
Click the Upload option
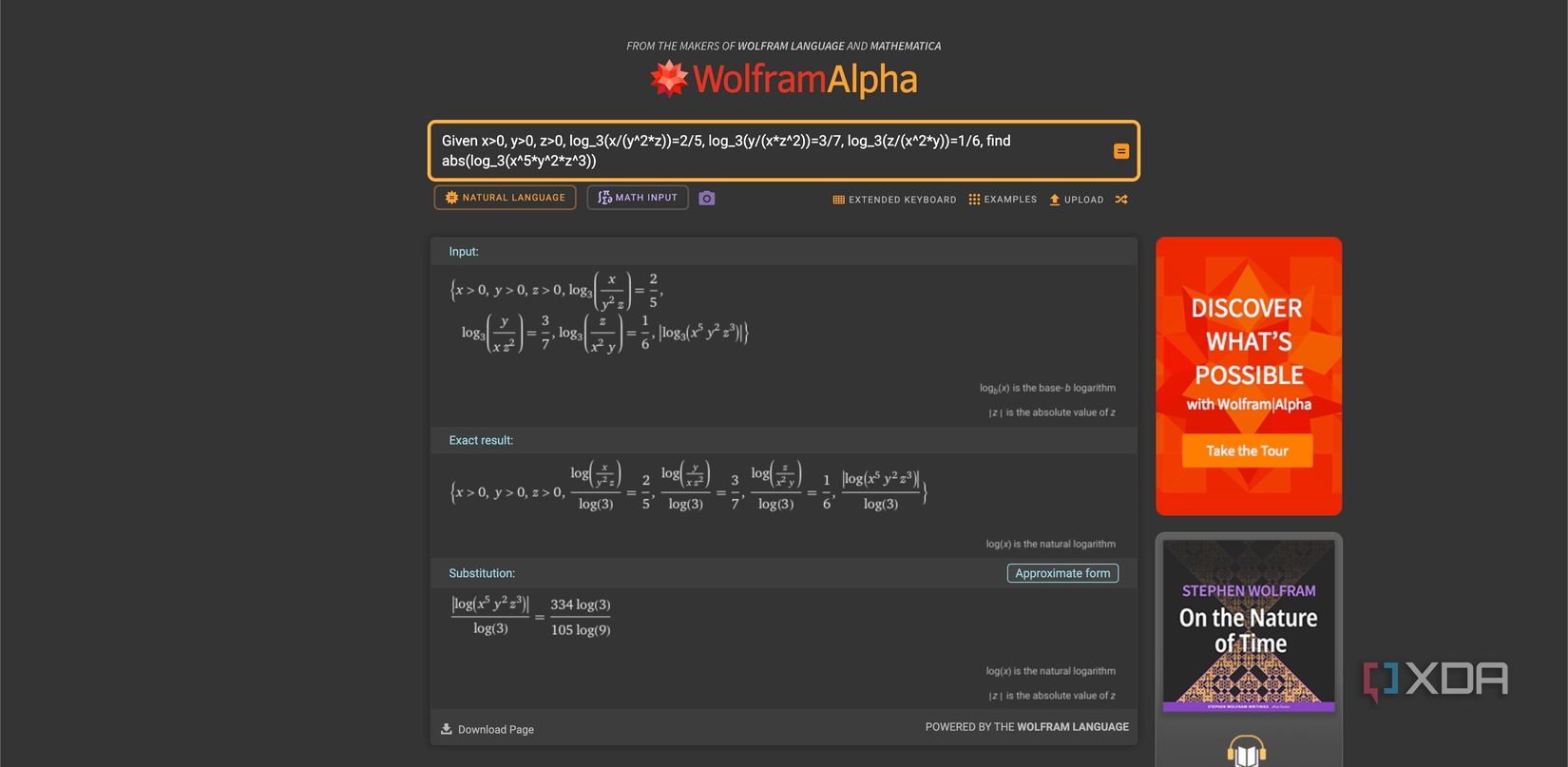[1077, 200]
